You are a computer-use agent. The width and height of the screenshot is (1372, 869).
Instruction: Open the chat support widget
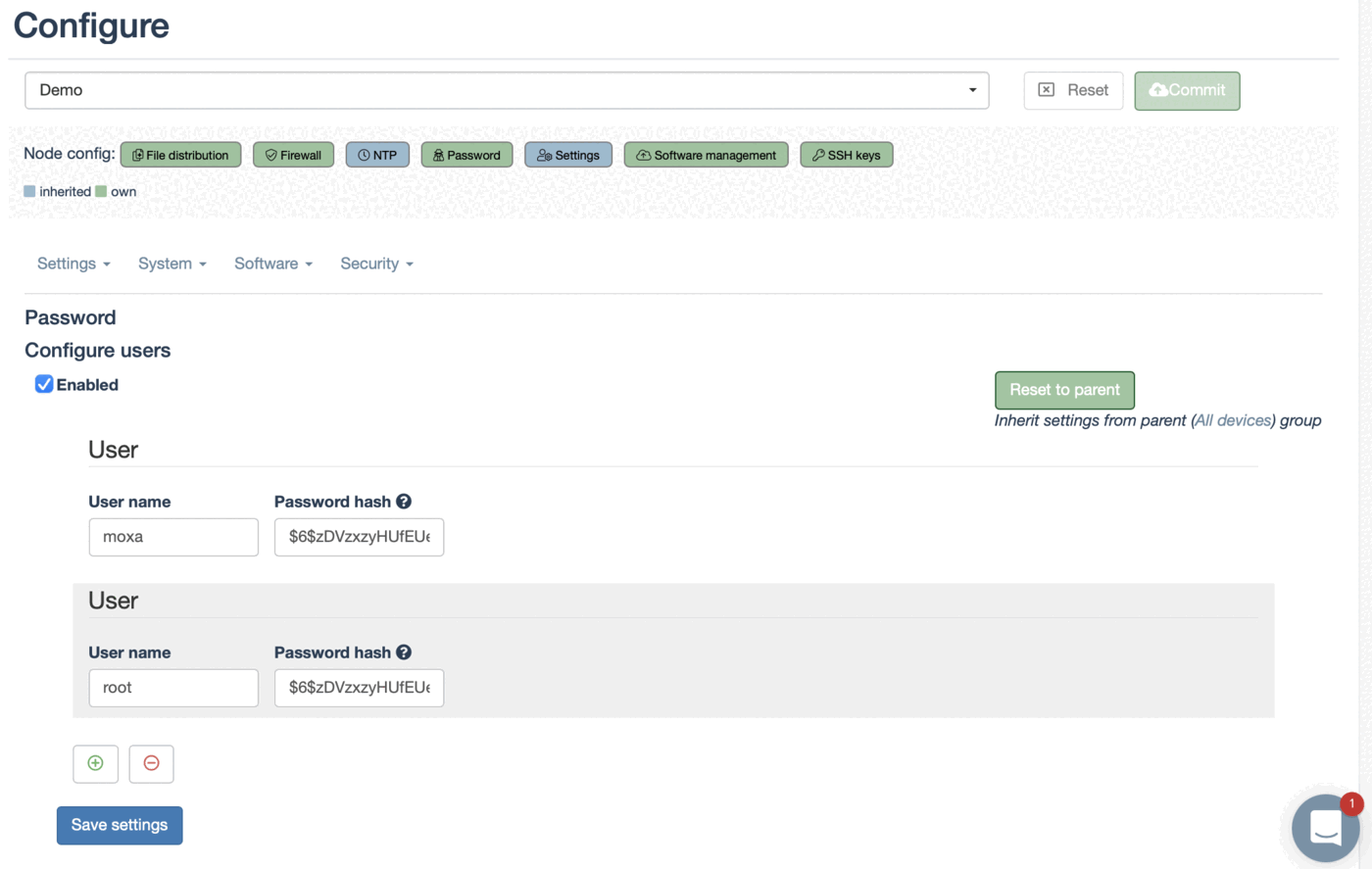point(1325,828)
